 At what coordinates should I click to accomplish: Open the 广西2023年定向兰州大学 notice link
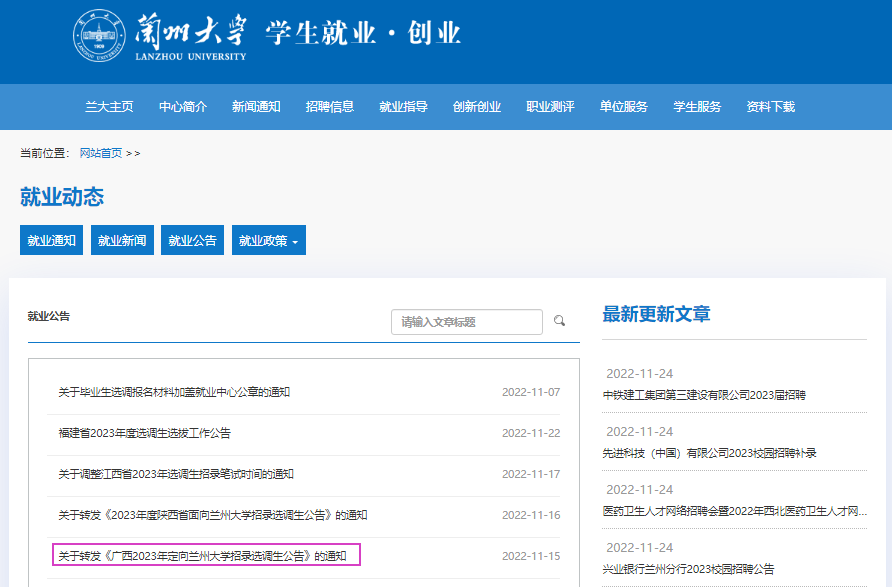pos(201,555)
